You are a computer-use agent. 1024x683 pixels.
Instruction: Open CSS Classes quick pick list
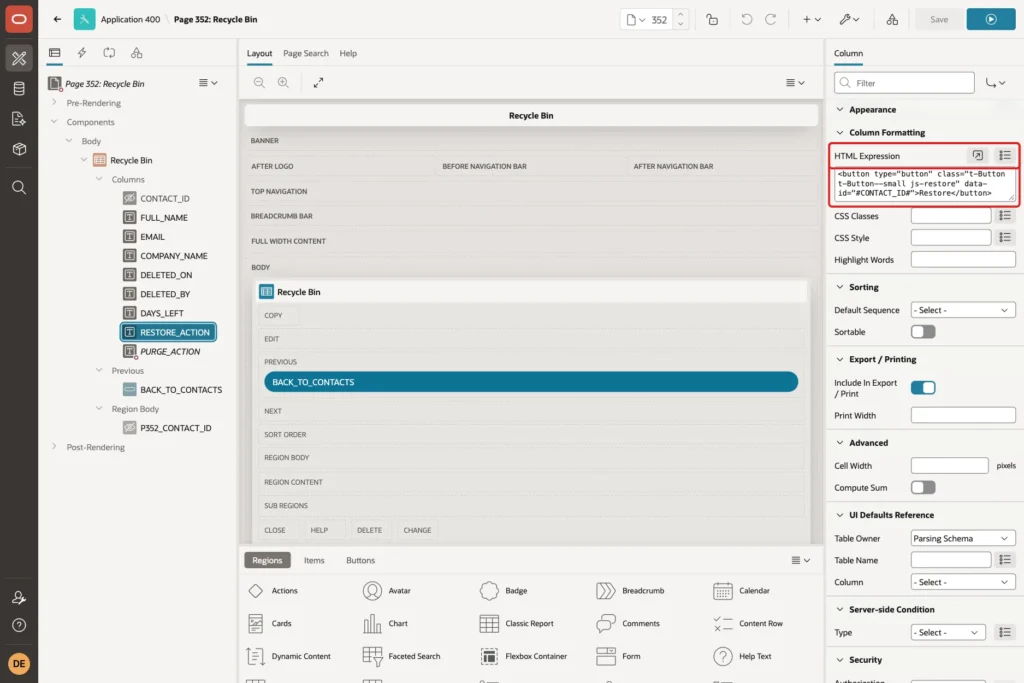tap(1005, 215)
